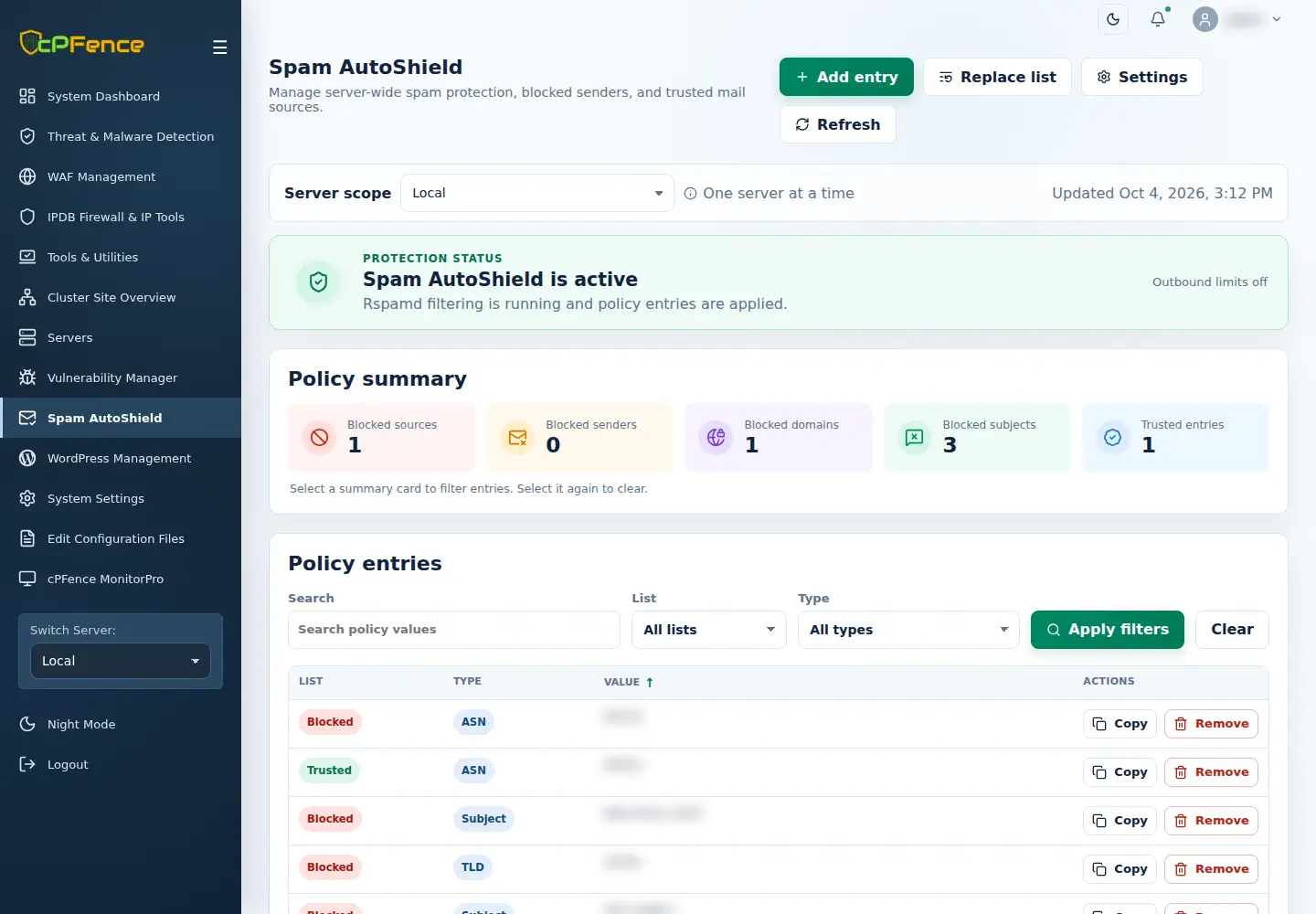This screenshot has height=914, width=1316.
Task: Toggle the sidebar hamburger menu
Action: (x=220, y=48)
